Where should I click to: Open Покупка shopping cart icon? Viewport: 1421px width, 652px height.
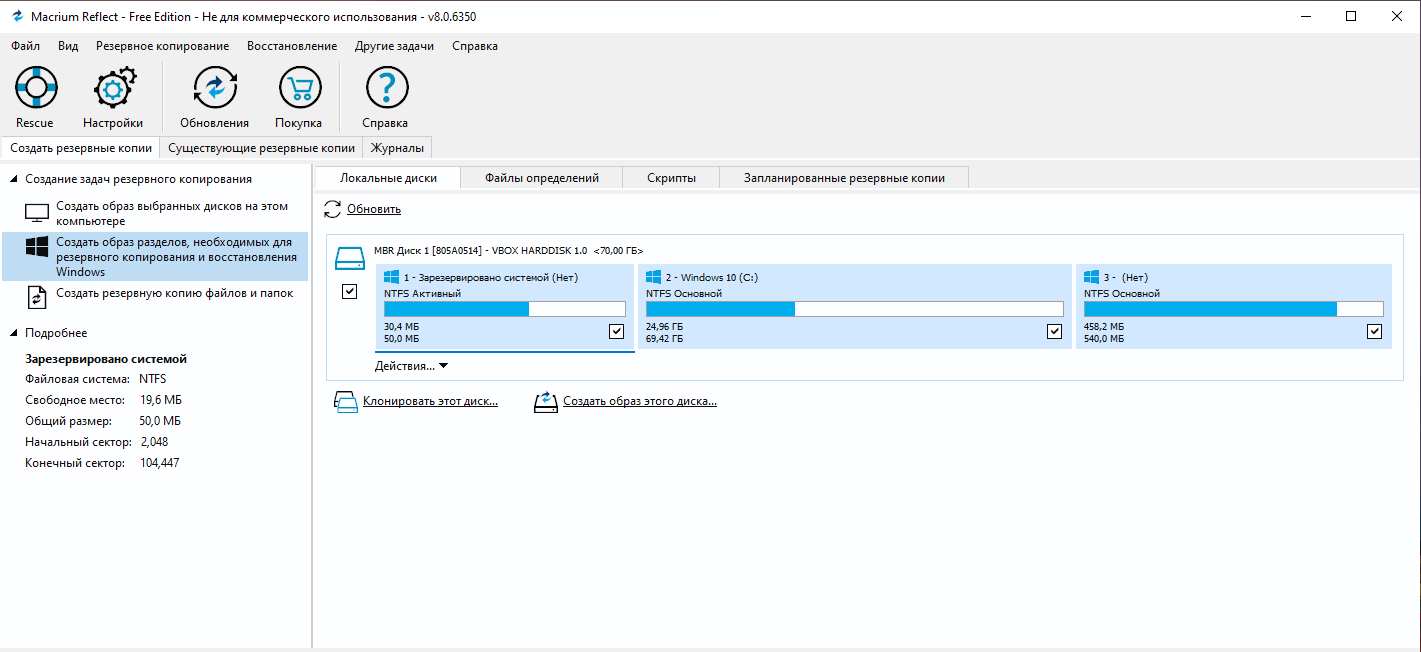[298, 87]
